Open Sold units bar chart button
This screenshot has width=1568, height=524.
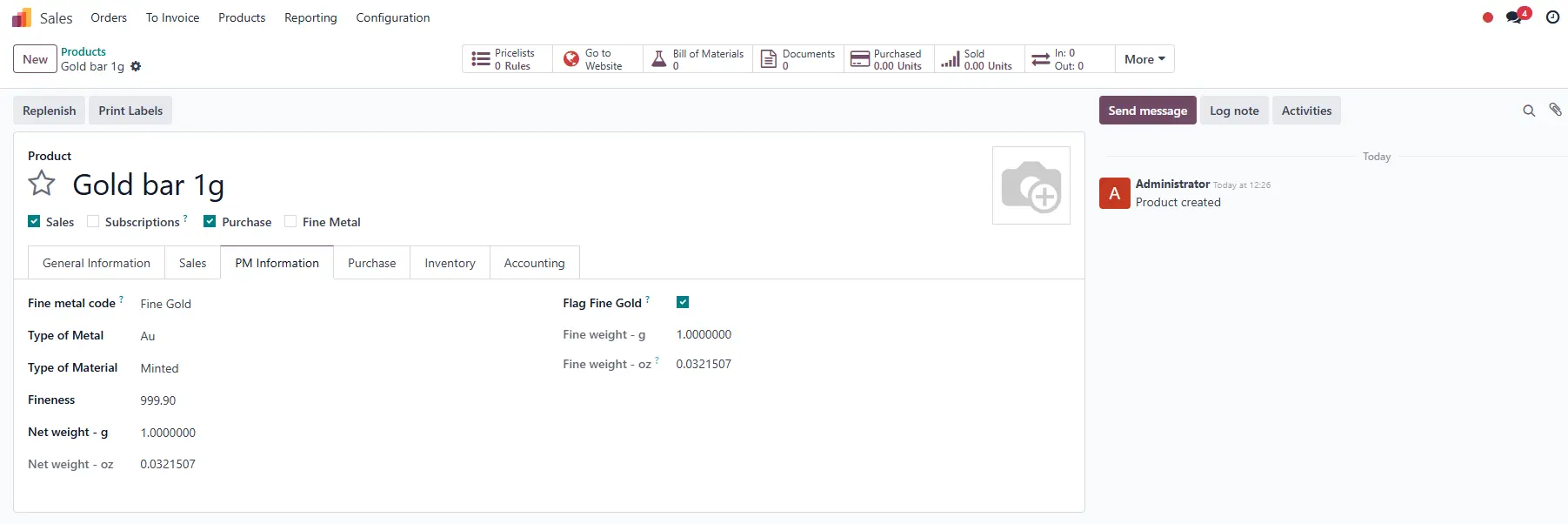[x=979, y=59]
